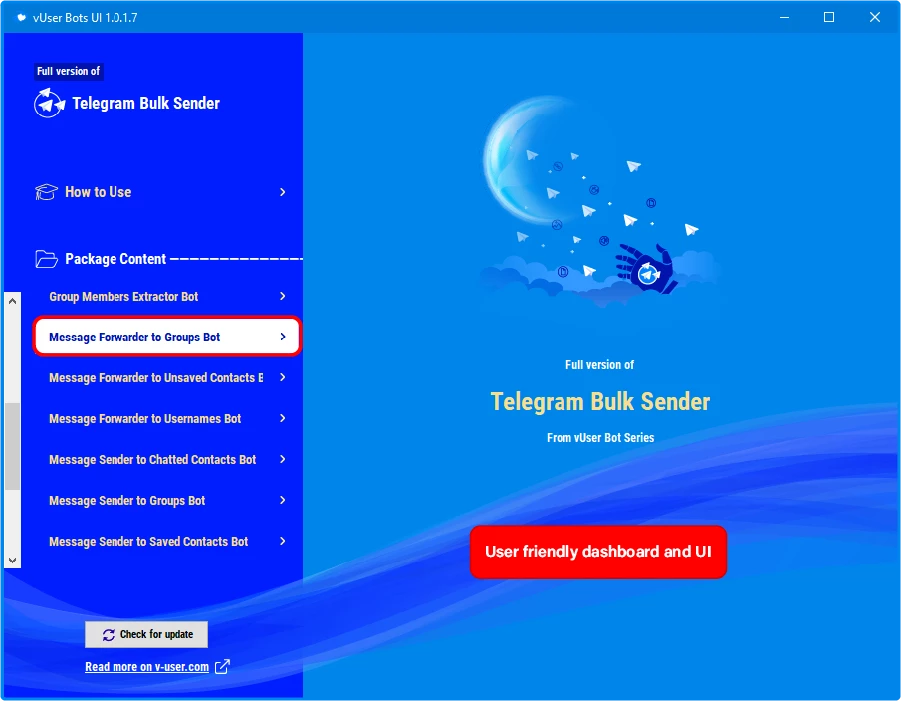Select Message Forwarder to Groups Bot

point(167,337)
